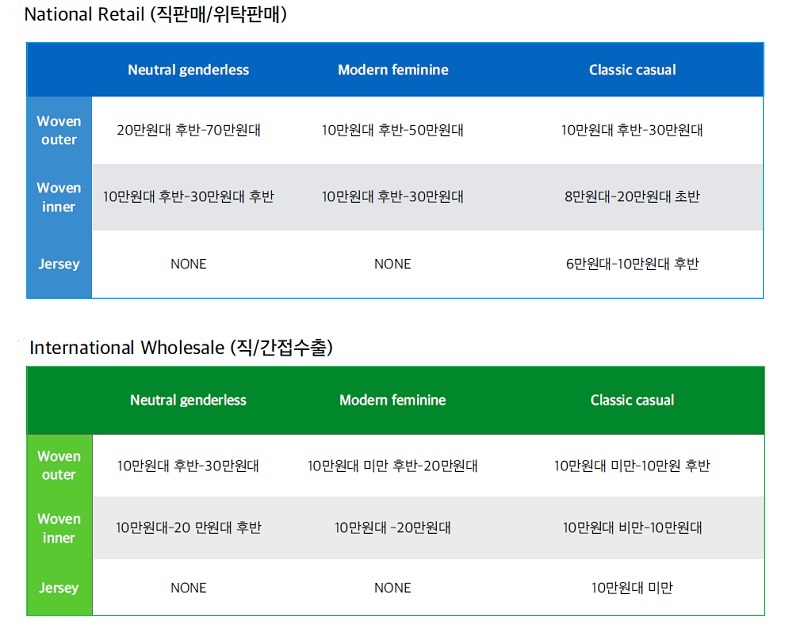This screenshot has width=800, height=628.
Task: Select the Wholesale Jersey cell 10만원대 미만
Action: pyautogui.click(x=632, y=588)
